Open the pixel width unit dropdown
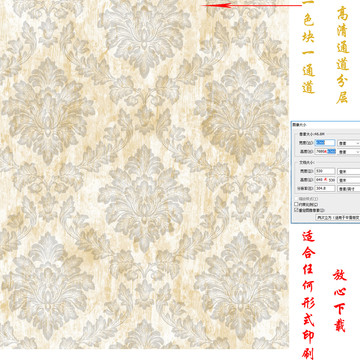 tap(349, 143)
